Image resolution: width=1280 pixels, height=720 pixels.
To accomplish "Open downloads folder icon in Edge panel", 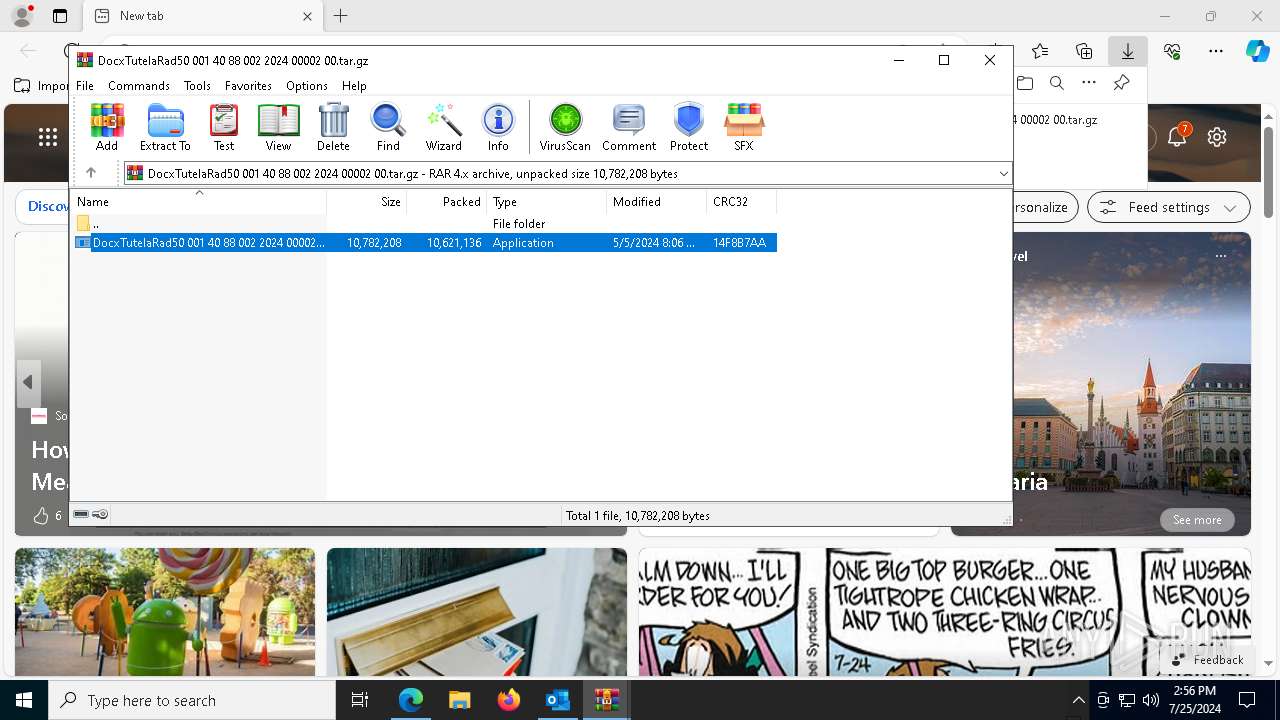I will tap(1025, 83).
